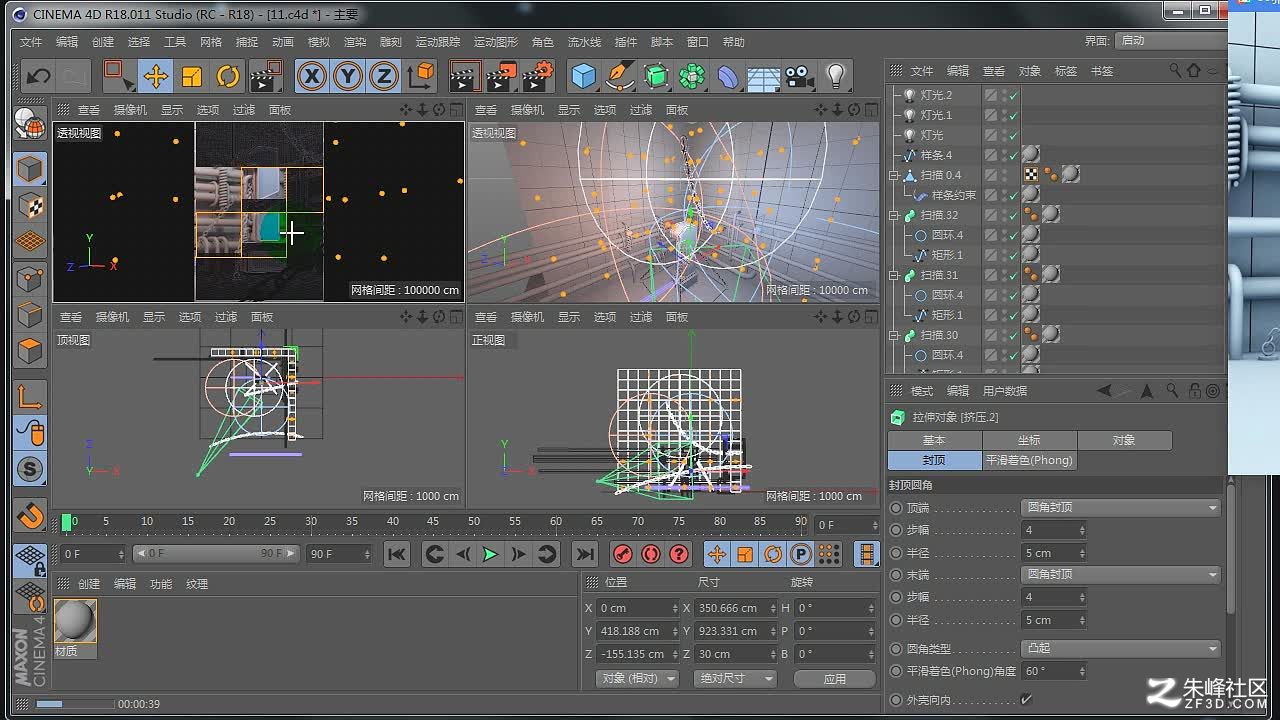Switch to the 基本 tab
This screenshot has height=720, width=1280.
pos(934,440)
